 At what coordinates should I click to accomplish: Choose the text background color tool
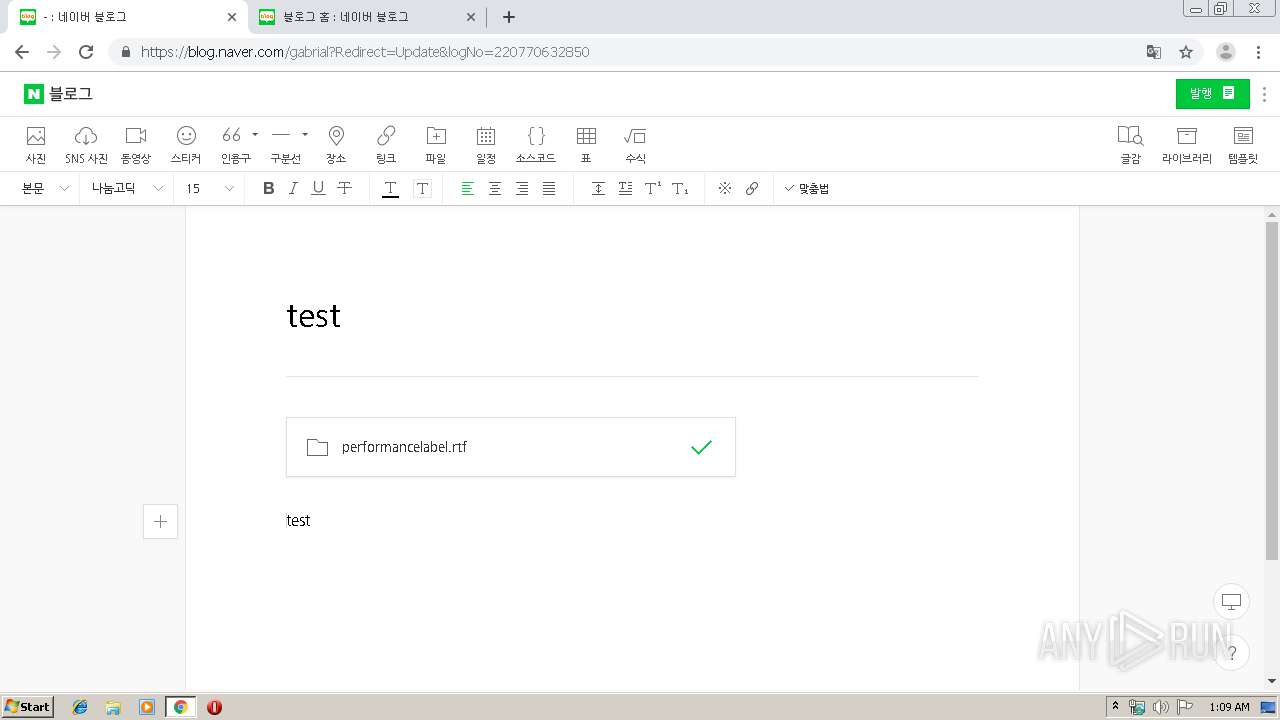(422, 189)
